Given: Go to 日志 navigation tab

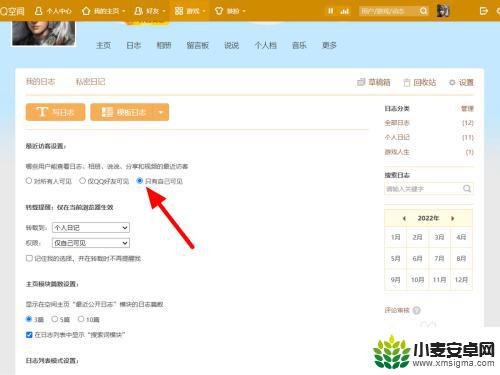Looking at the screenshot, I should (134, 45).
